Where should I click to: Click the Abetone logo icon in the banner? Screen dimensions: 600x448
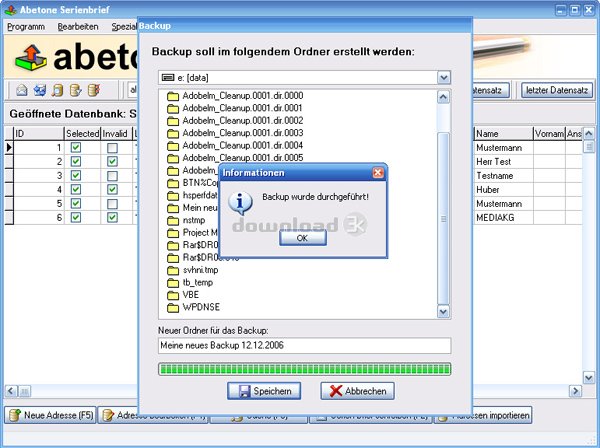point(31,57)
